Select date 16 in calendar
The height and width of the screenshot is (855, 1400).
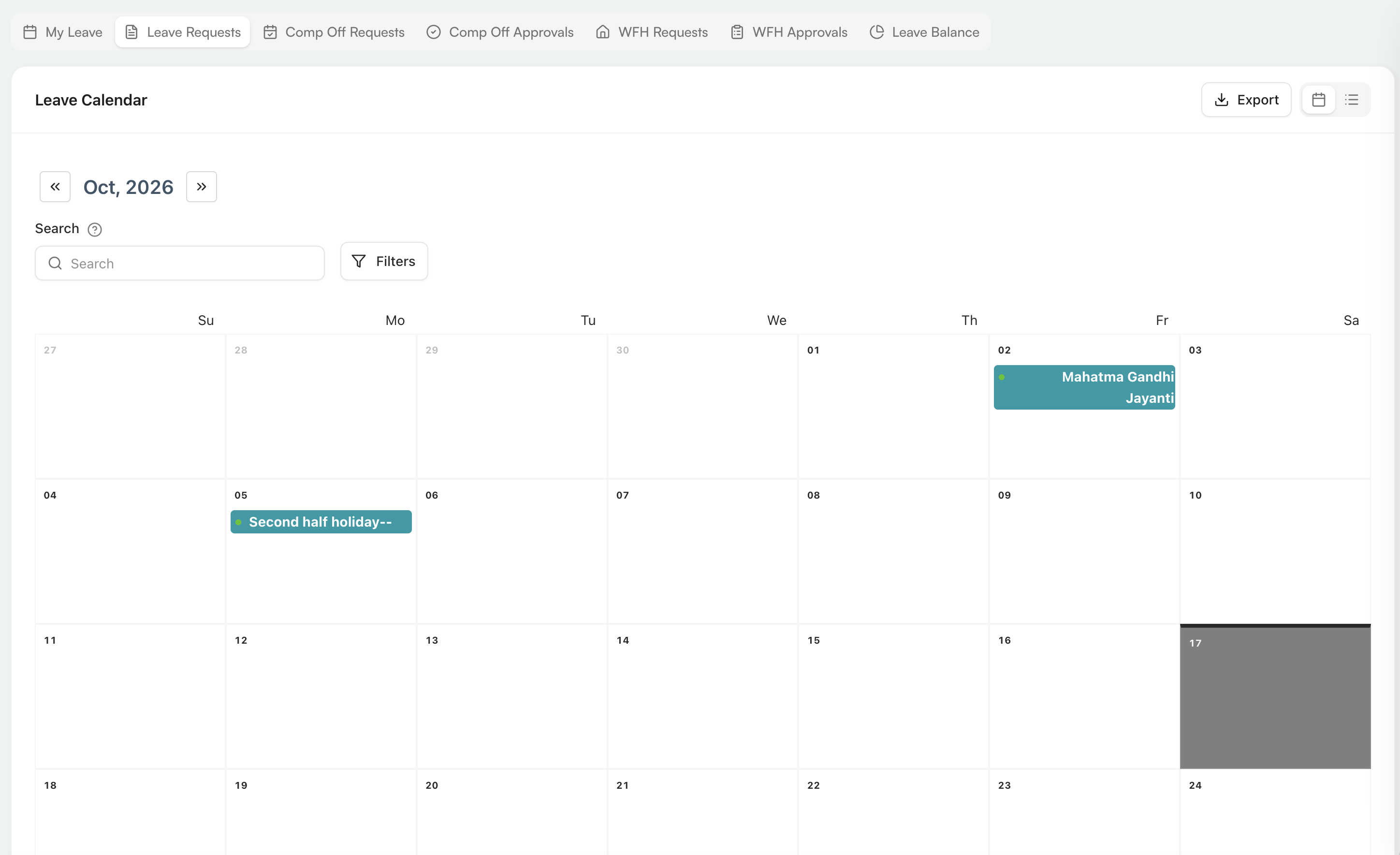click(1084, 696)
